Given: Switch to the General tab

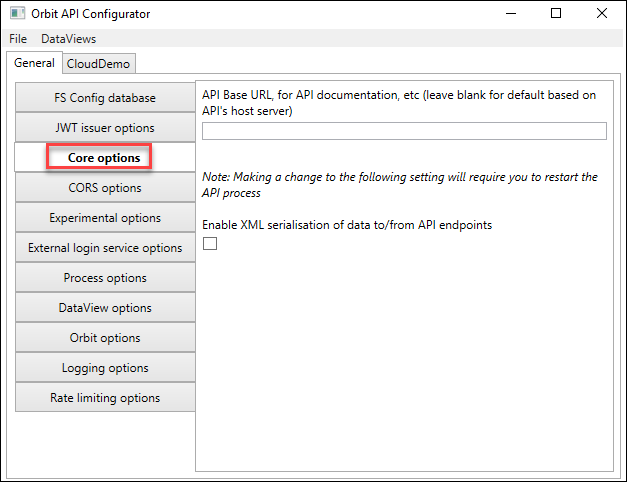Looking at the screenshot, I should point(34,63).
